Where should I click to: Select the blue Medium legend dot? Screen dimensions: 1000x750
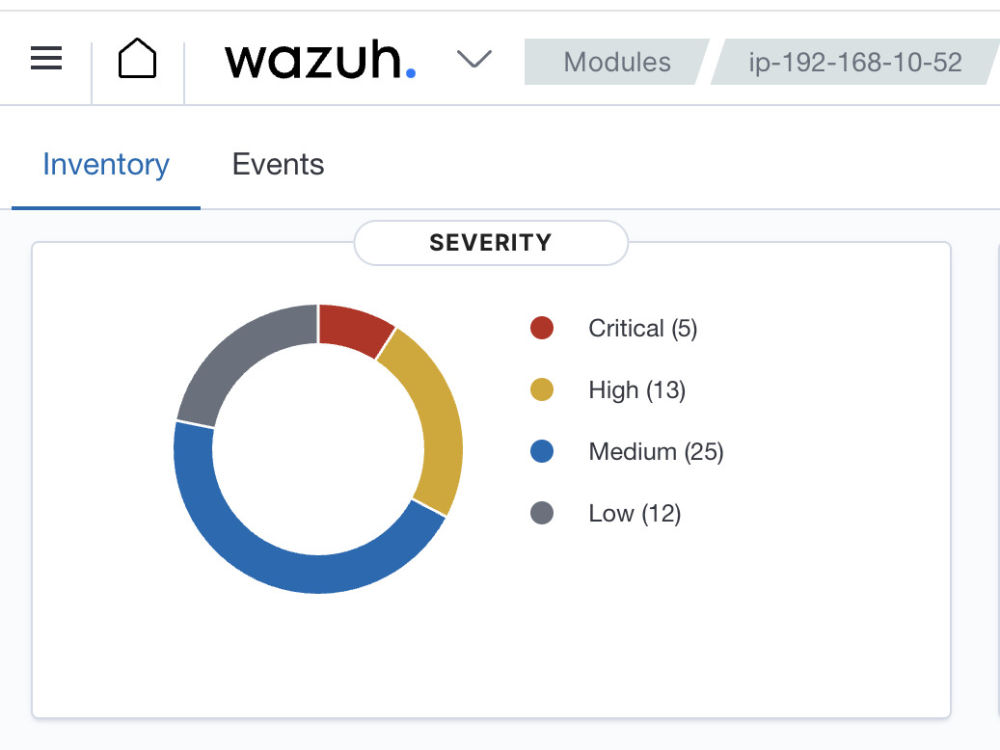(541, 451)
